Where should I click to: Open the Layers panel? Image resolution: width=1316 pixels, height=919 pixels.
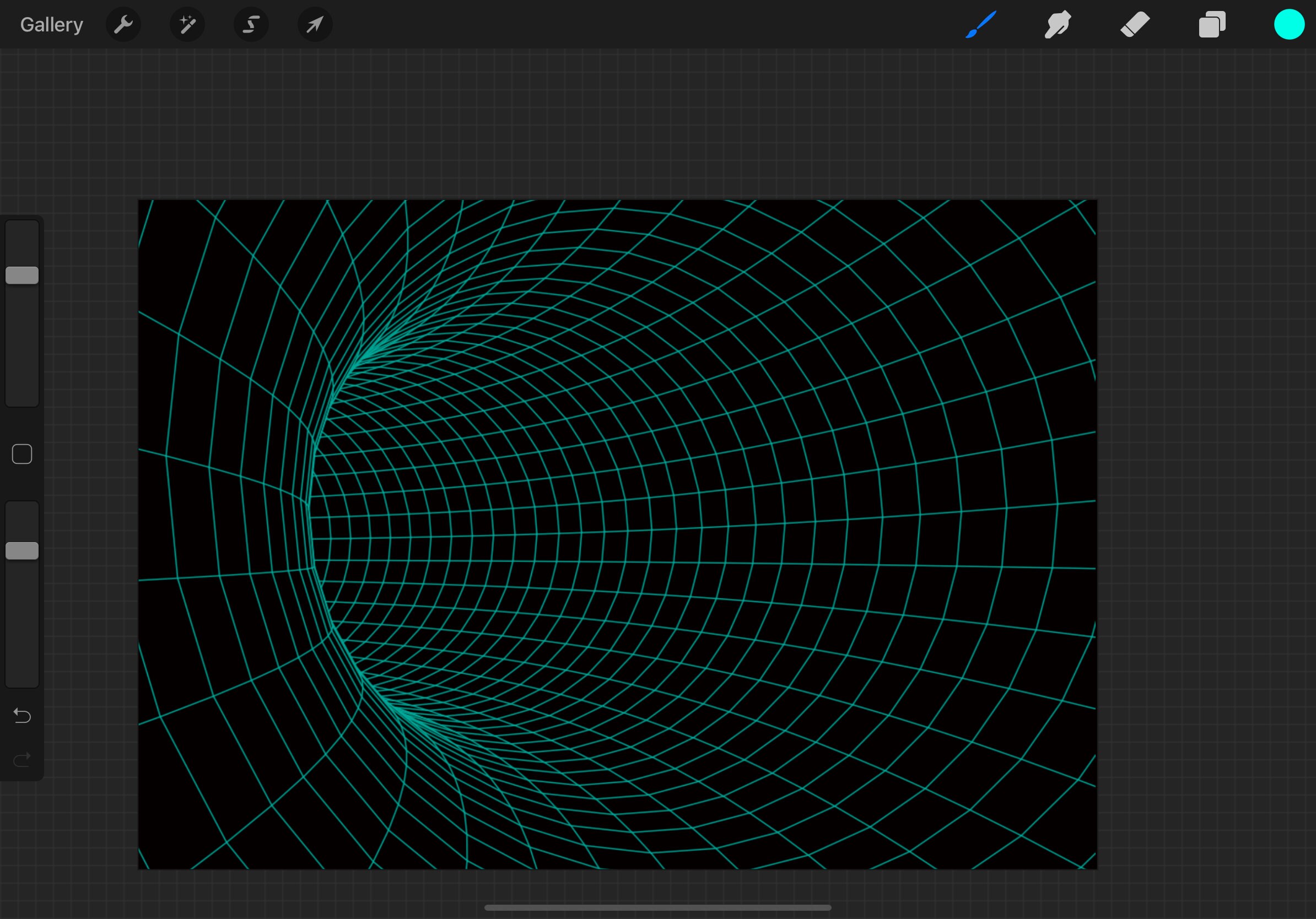pyautogui.click(x=1212, y=25)
